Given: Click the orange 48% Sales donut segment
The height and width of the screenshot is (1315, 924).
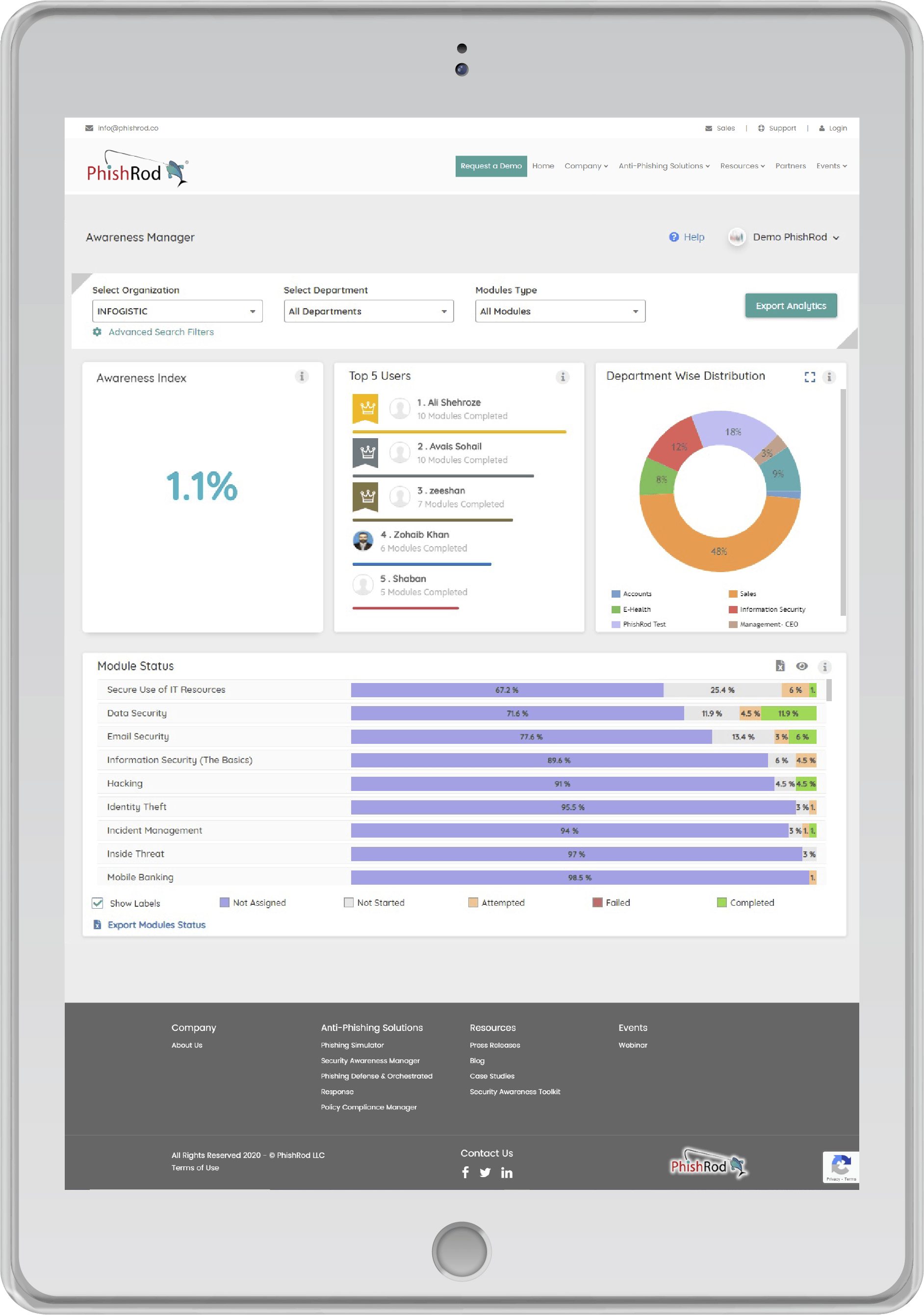Looking at the screenshot, I should [719, 552].
